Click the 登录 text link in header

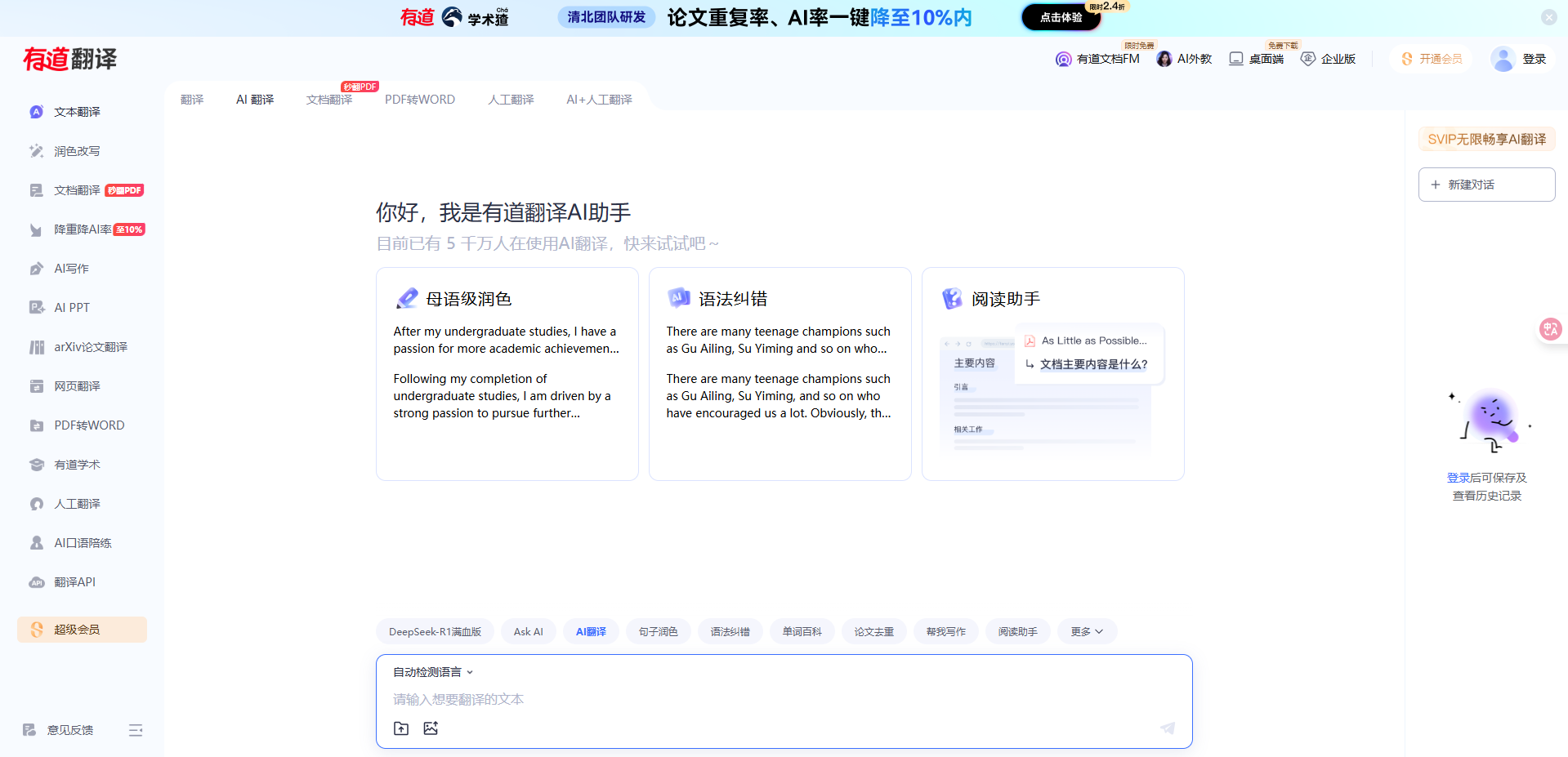pyautogui.click(x=1534, y=59)
